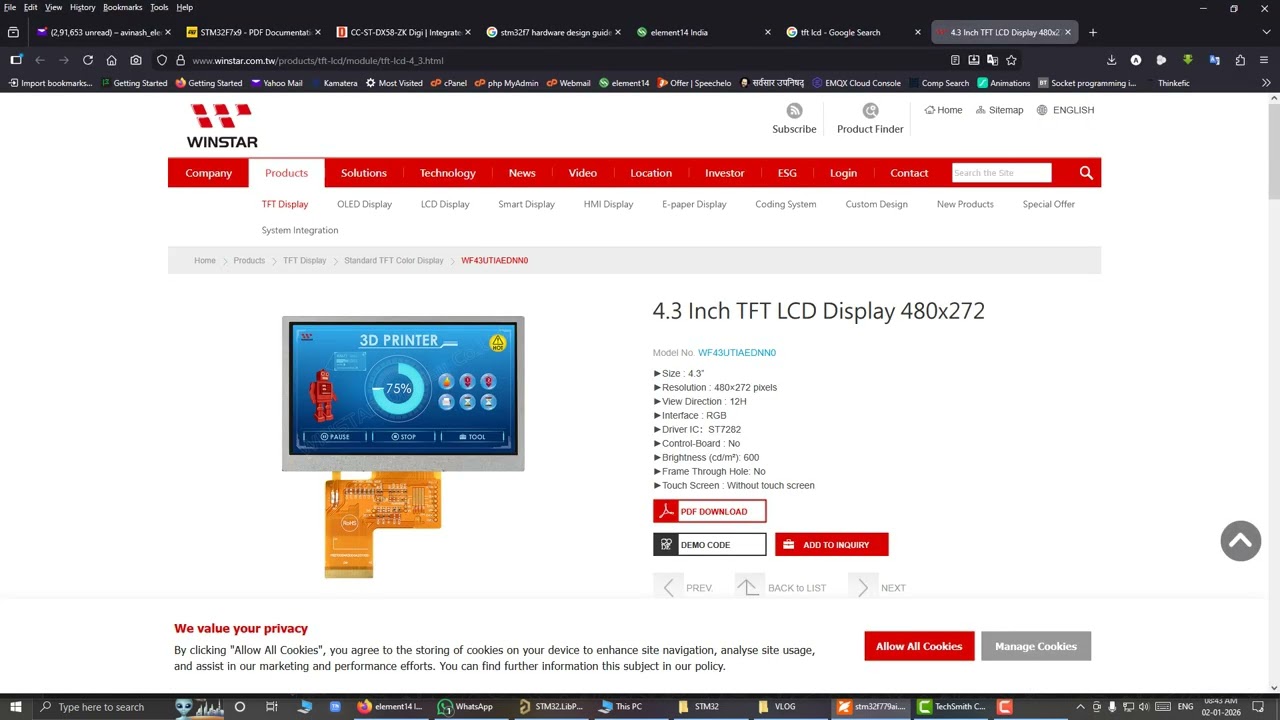This screenshot has width=1280, height=720.
Task: Open the OLED Display category link
Action: [364, 204]
